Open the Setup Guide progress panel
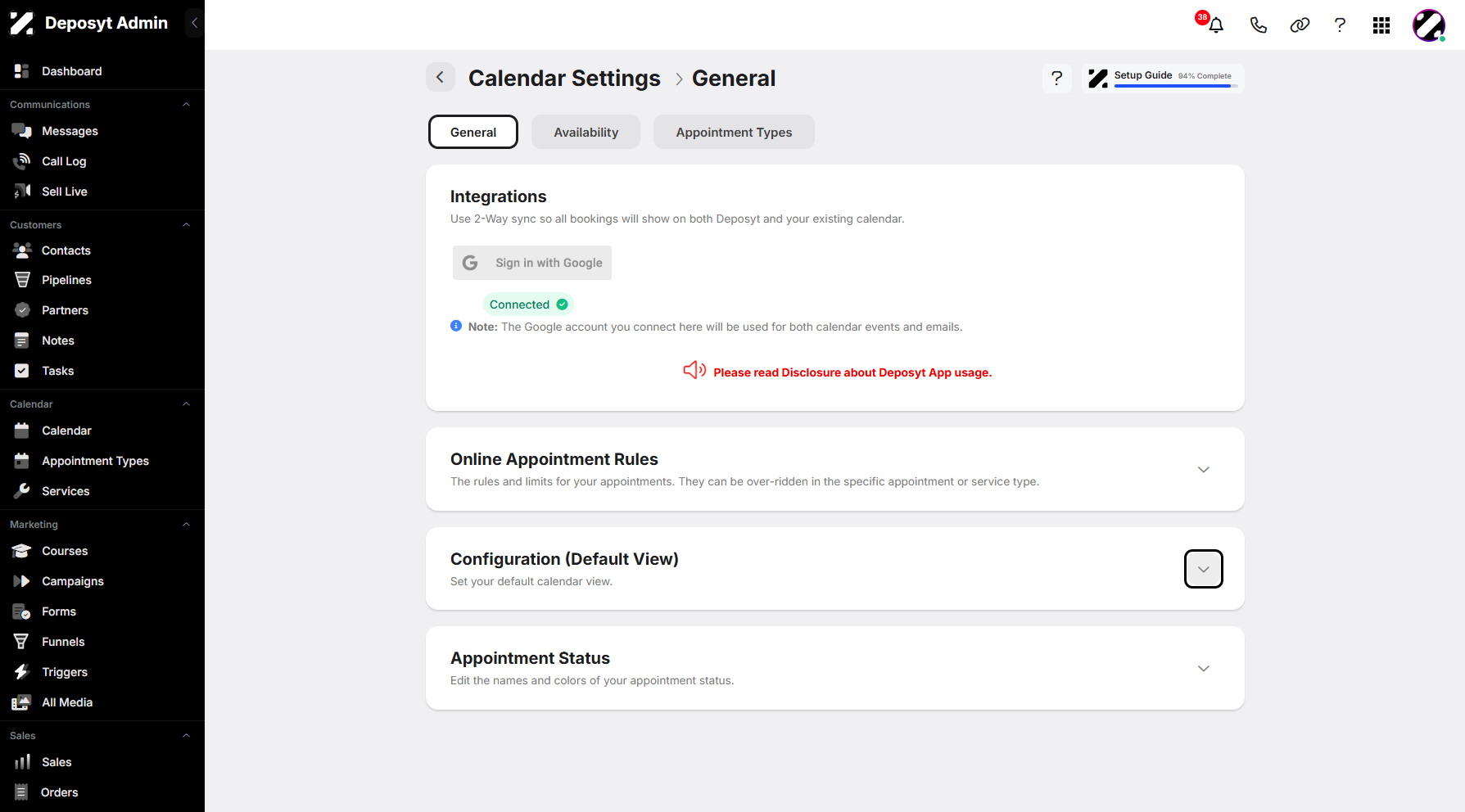This screenshot has height=812, width=1465. pos(1163,79)
